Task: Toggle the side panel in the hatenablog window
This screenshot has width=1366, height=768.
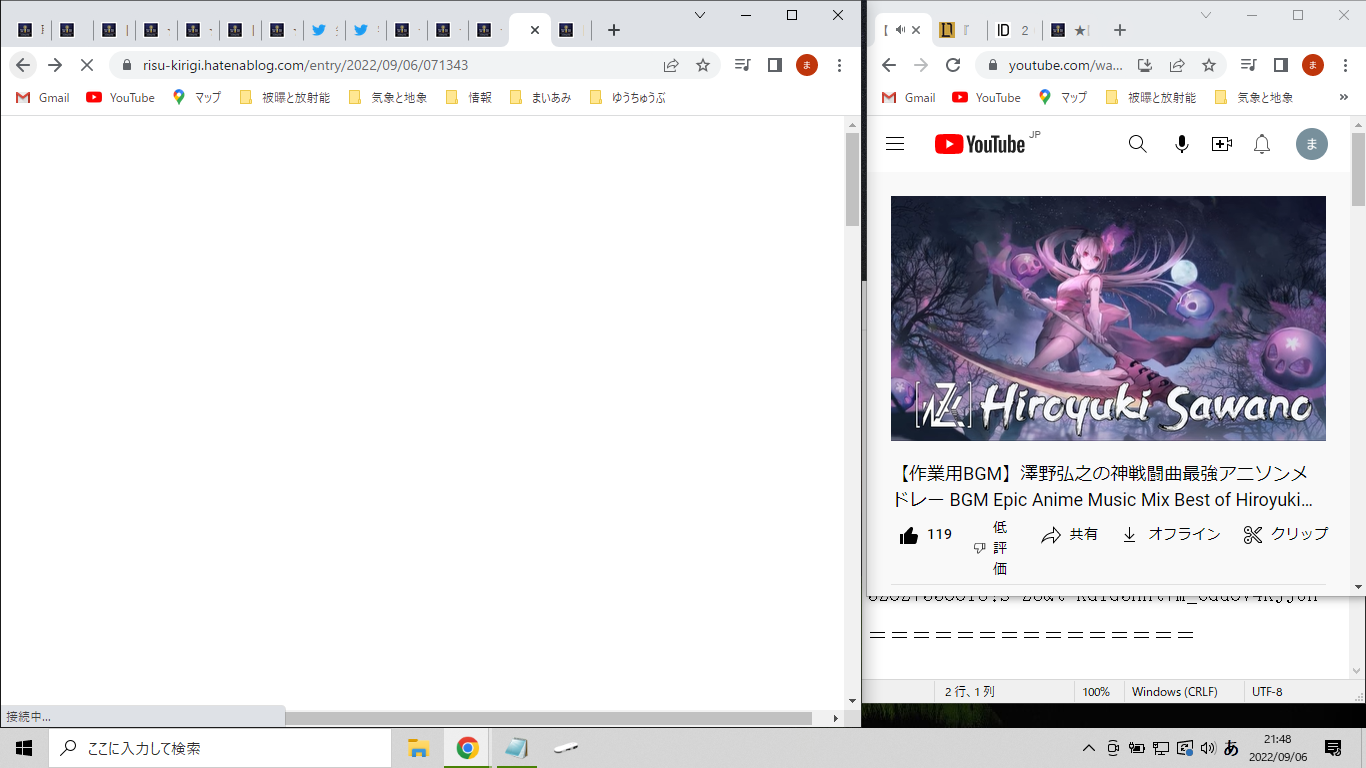Action: (x=775, y=65)
